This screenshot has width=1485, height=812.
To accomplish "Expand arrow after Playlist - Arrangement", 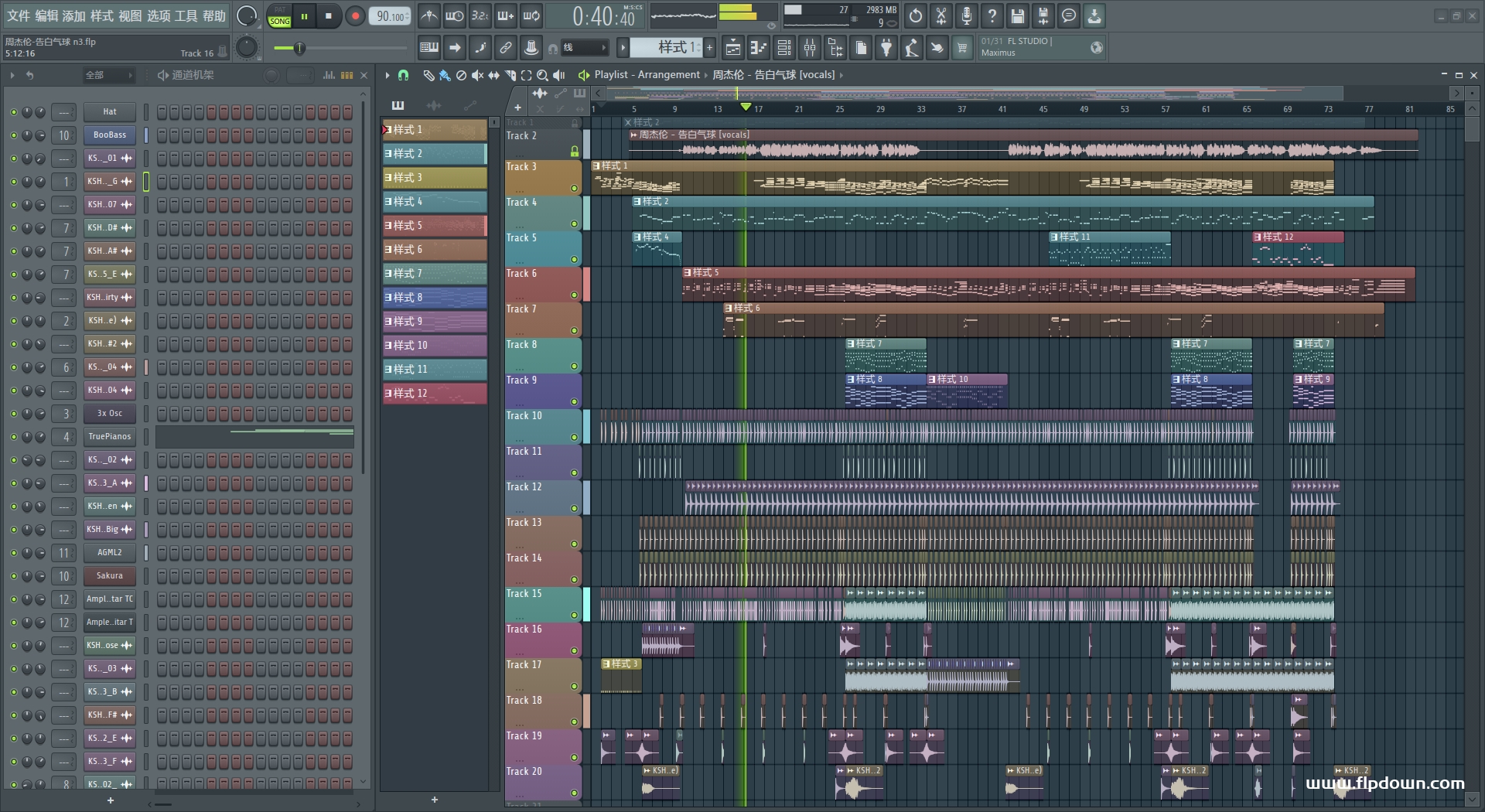I will 706,75.
